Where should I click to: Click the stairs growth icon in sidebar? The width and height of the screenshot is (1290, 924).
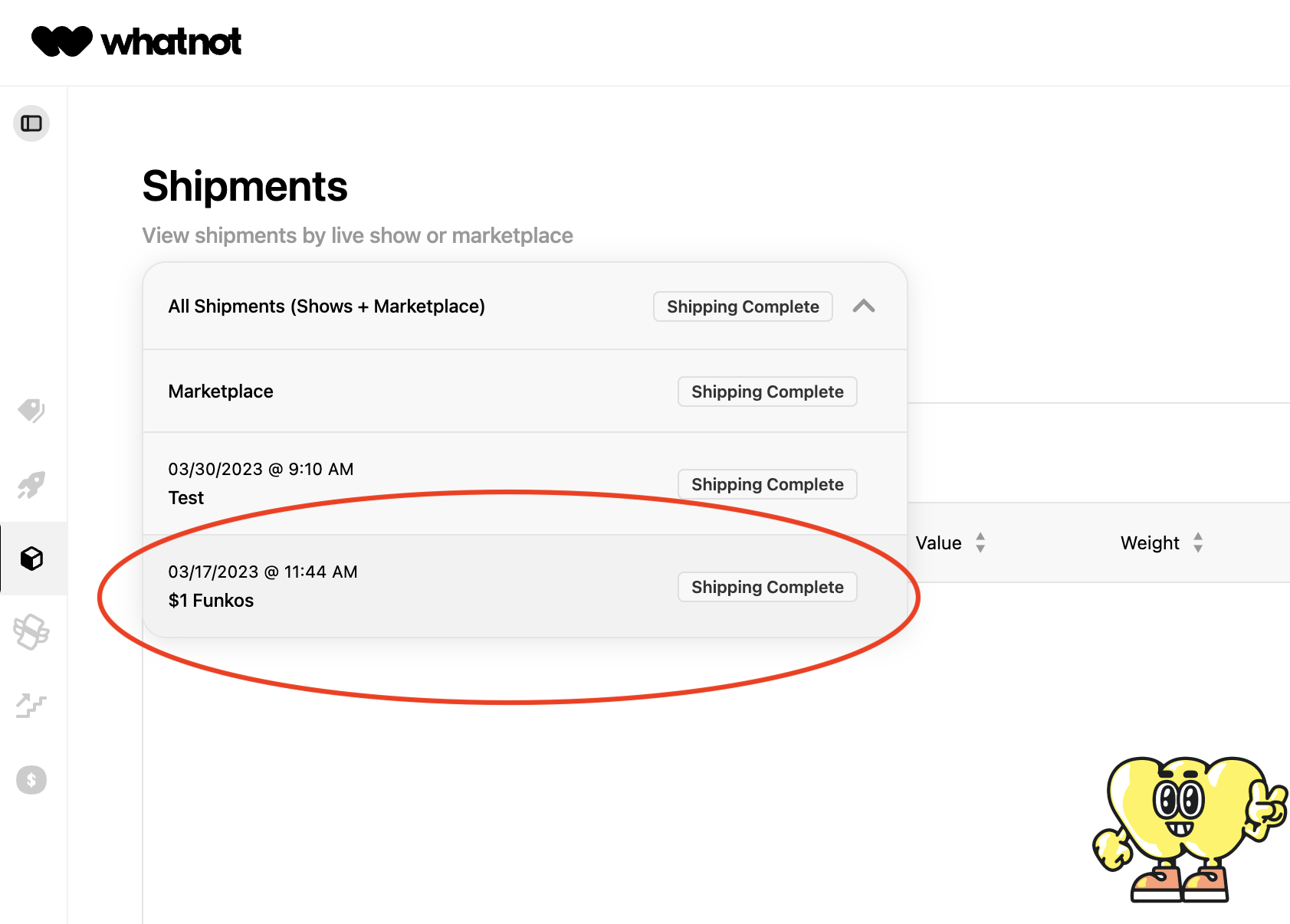coord(31,706)
